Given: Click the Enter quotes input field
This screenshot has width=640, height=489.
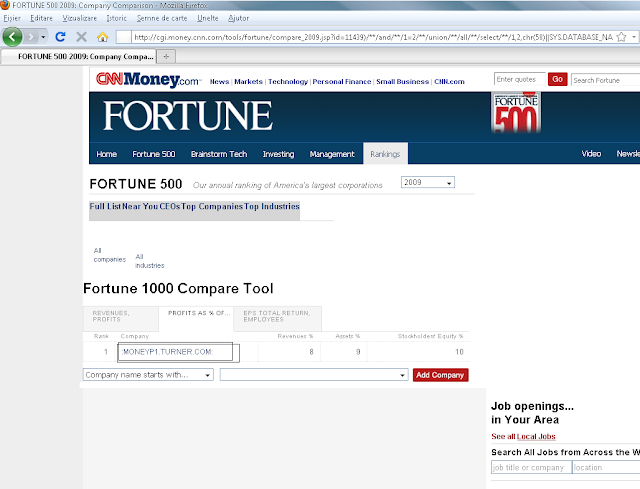Looking at the screenshot, I should point(519,79).
